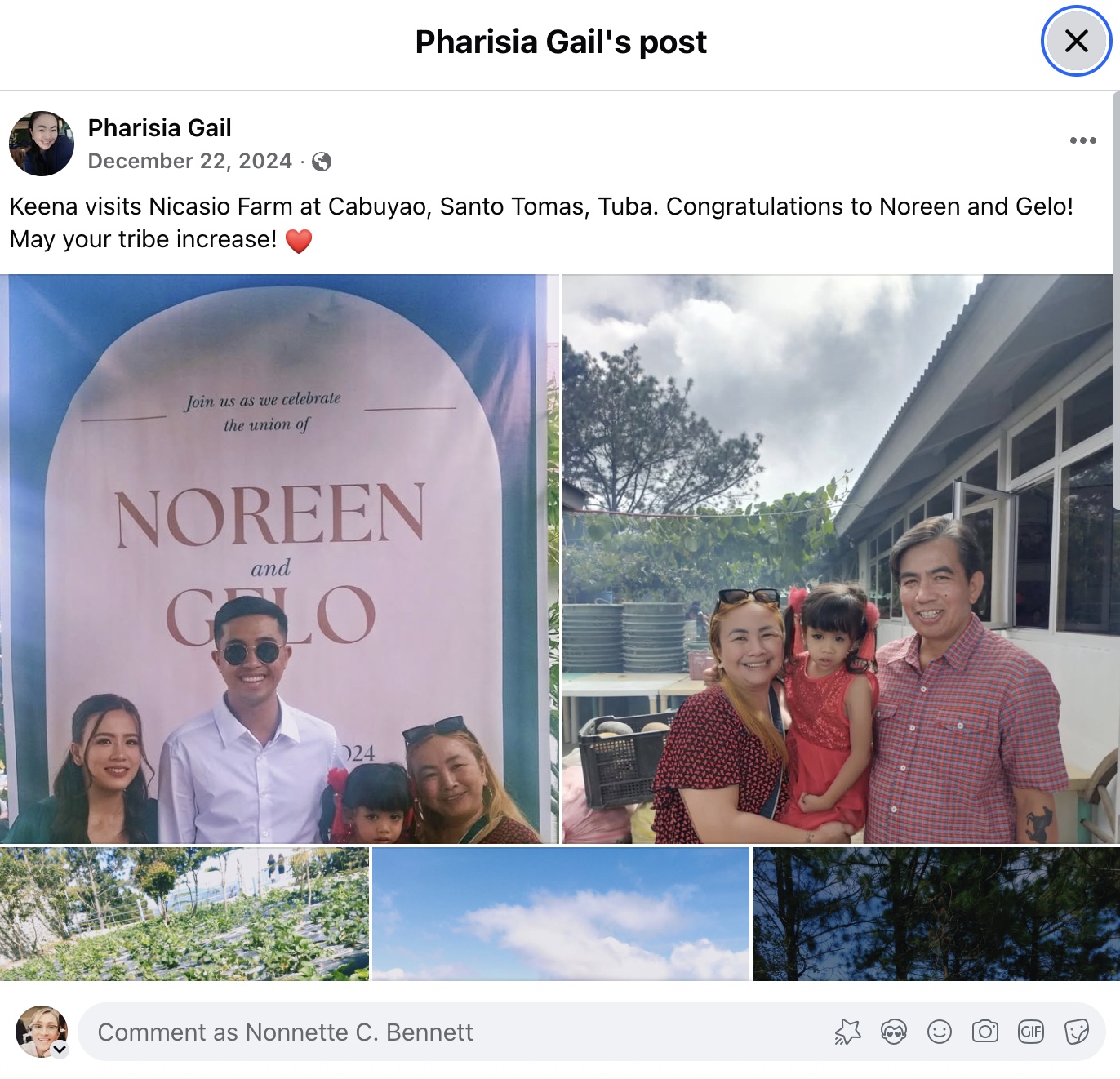Open the sticker picker icon

coord(1077,1032)
